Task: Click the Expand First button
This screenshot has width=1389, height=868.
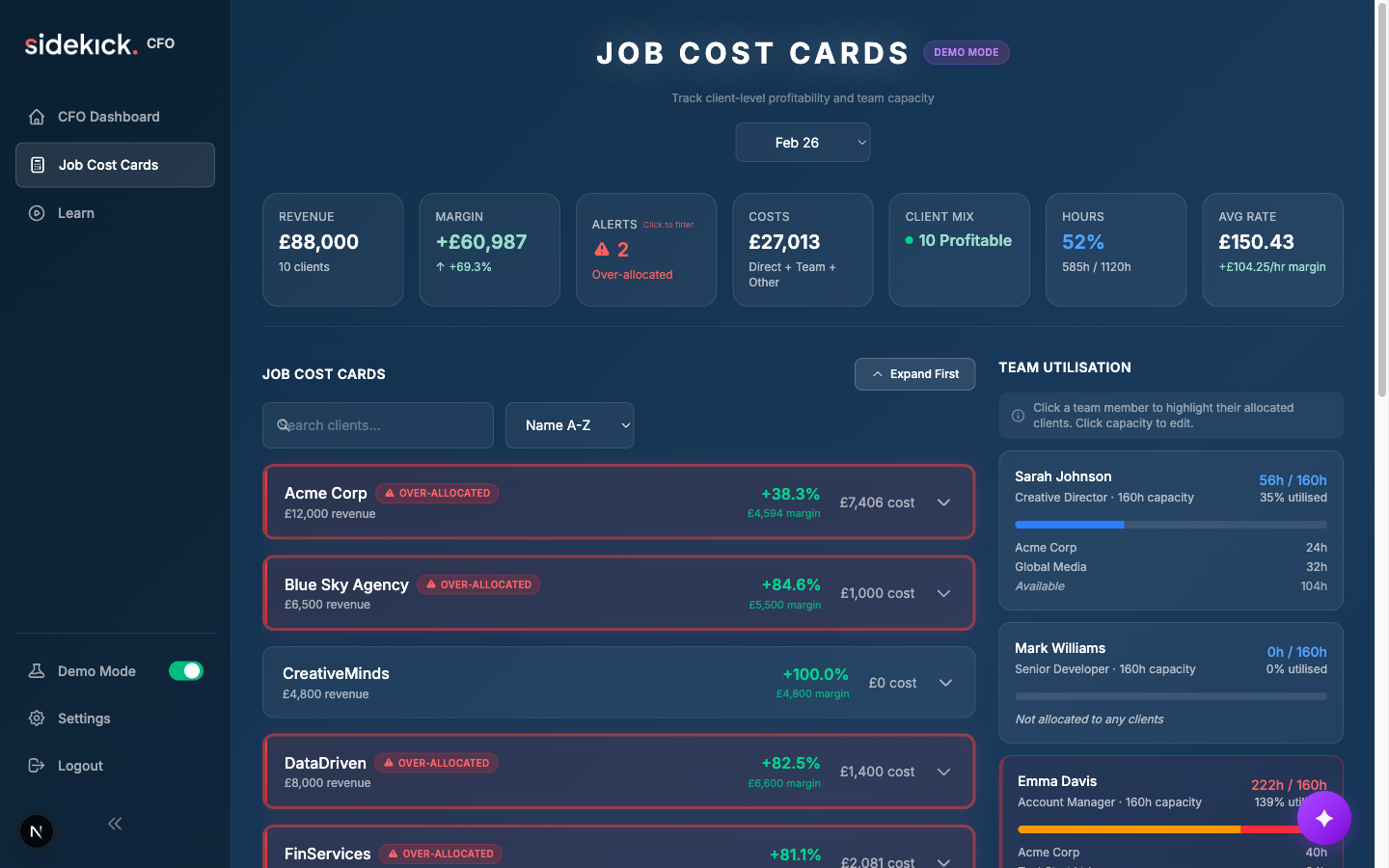Action: (914, 374)
